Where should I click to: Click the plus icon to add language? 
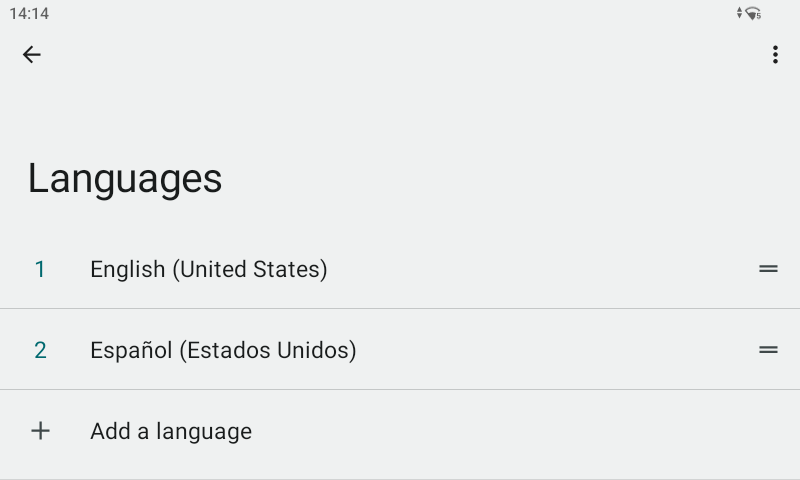point(40,431)
